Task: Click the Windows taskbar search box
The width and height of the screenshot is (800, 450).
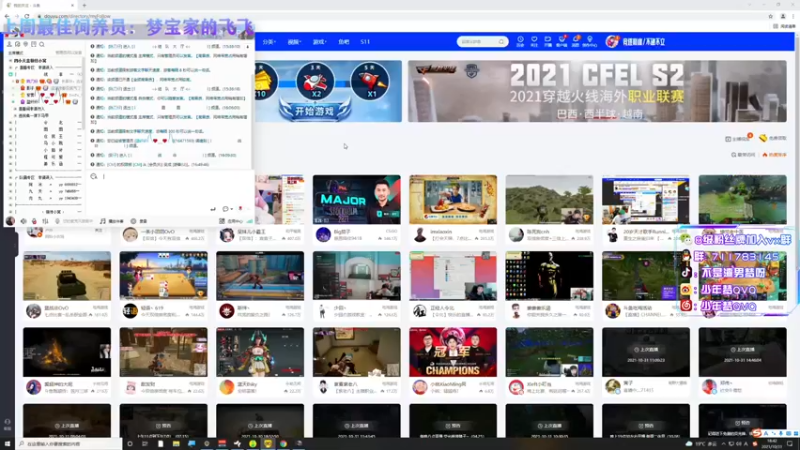Action: click(x=68, y=444)
